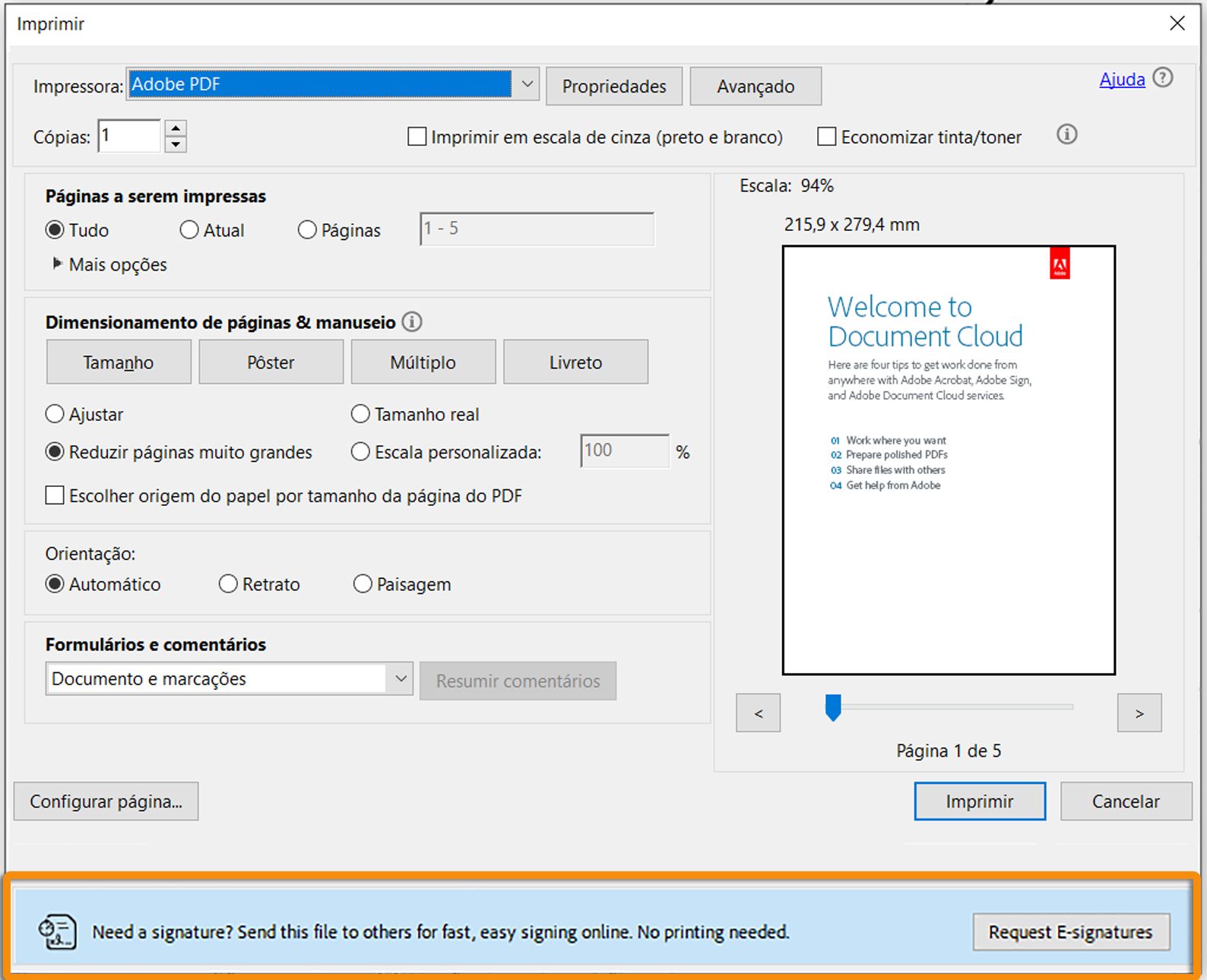The image size is (1207, 980).
Task: Set orientation to Retrato
Action: pyautogui.click(x=228, y=584)
